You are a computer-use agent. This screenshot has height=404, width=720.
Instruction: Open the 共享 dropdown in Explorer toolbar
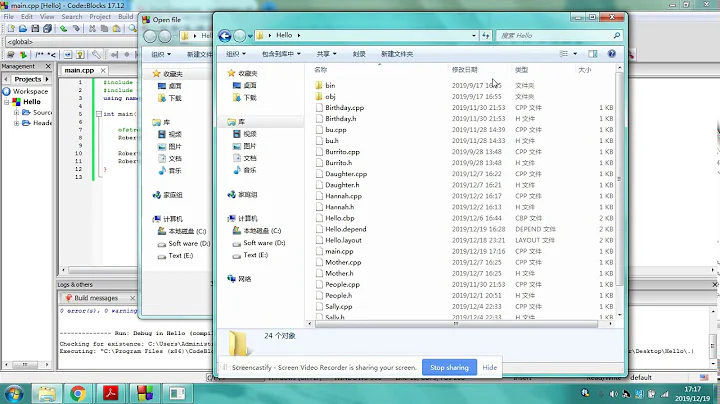[326, 54]
